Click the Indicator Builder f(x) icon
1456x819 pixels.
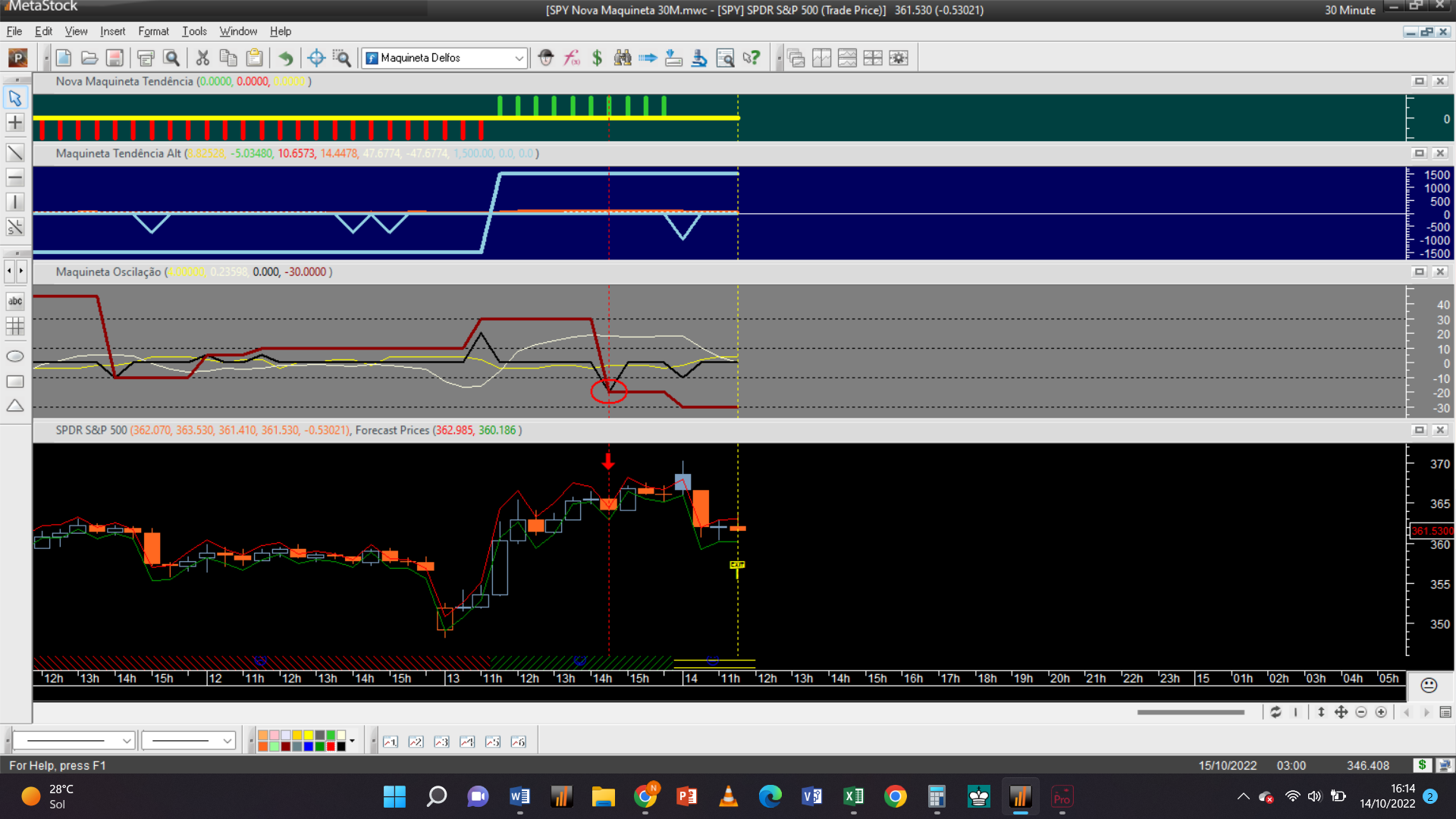[x=572, y=58]
